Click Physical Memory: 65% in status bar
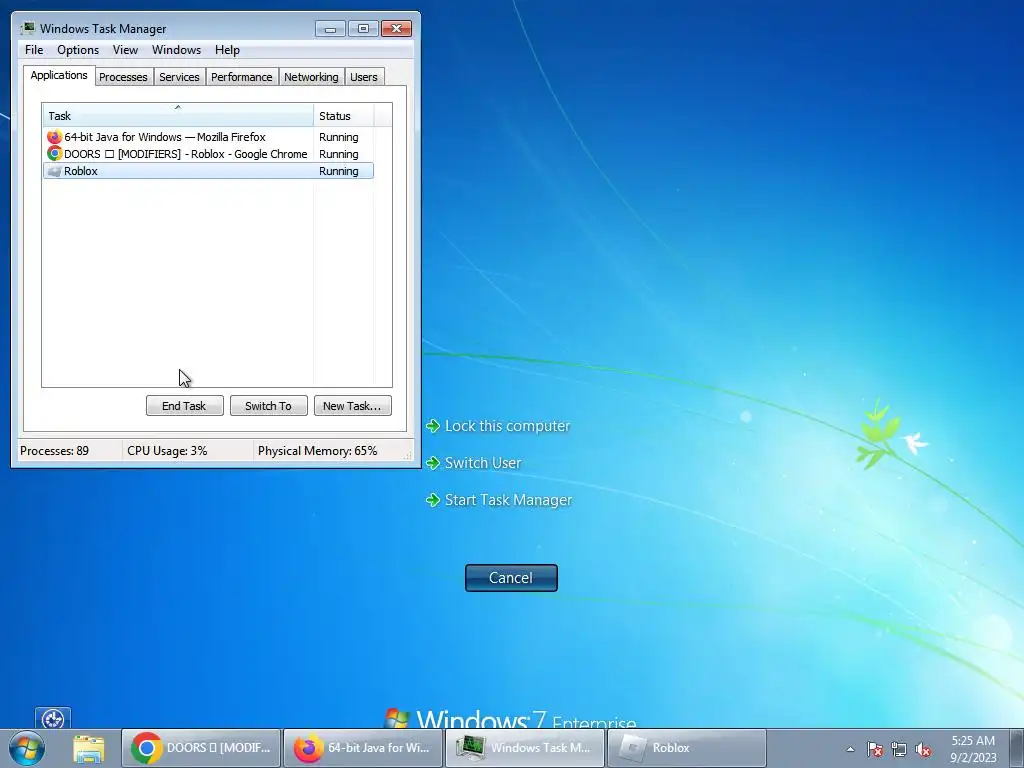1024x768 pixels. tap(317, 451)
